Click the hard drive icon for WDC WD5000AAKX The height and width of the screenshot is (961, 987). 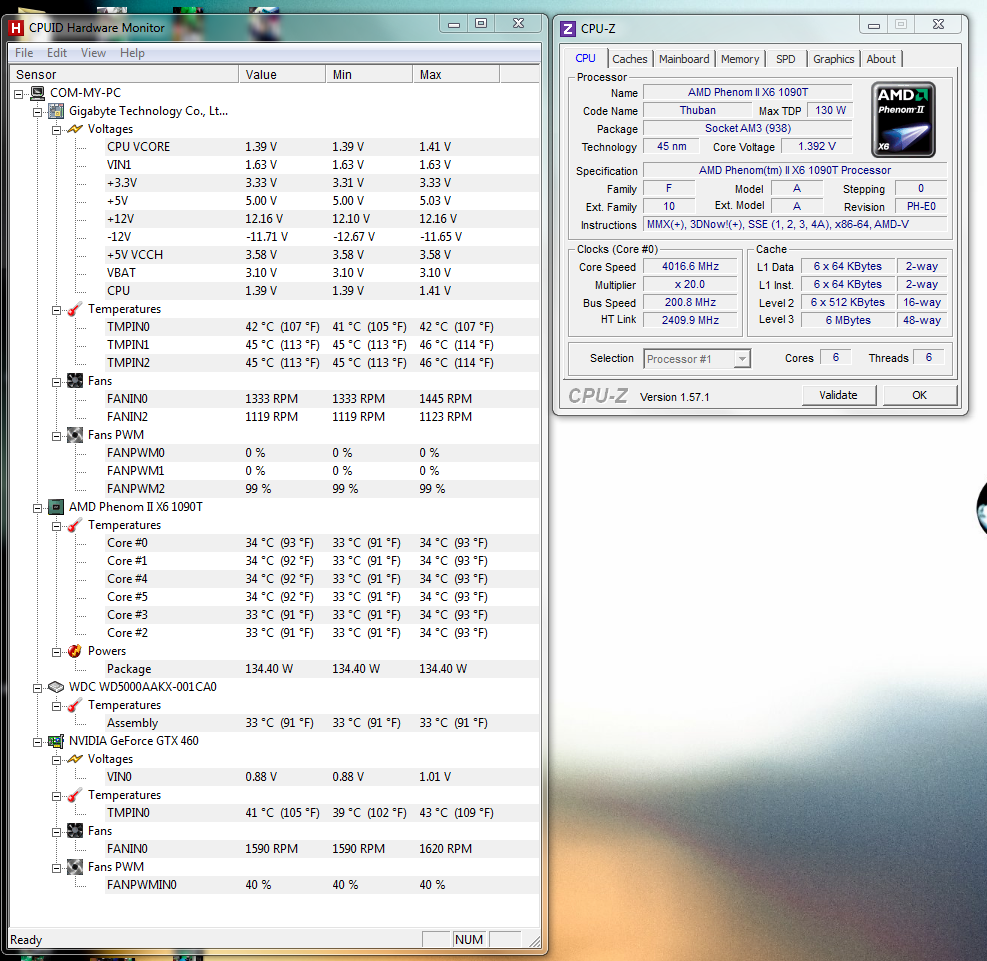pos(56,687)
